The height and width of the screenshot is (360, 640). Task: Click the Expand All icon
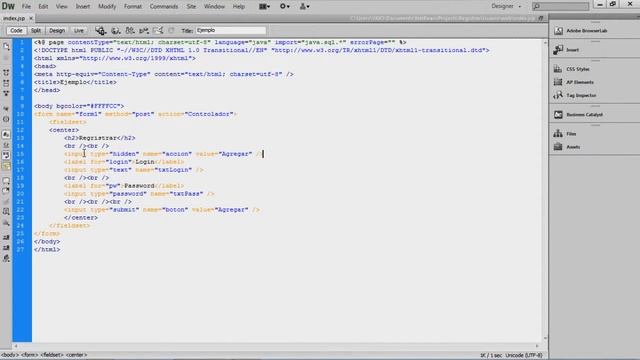pyautogui.click(x=6, y=93)
